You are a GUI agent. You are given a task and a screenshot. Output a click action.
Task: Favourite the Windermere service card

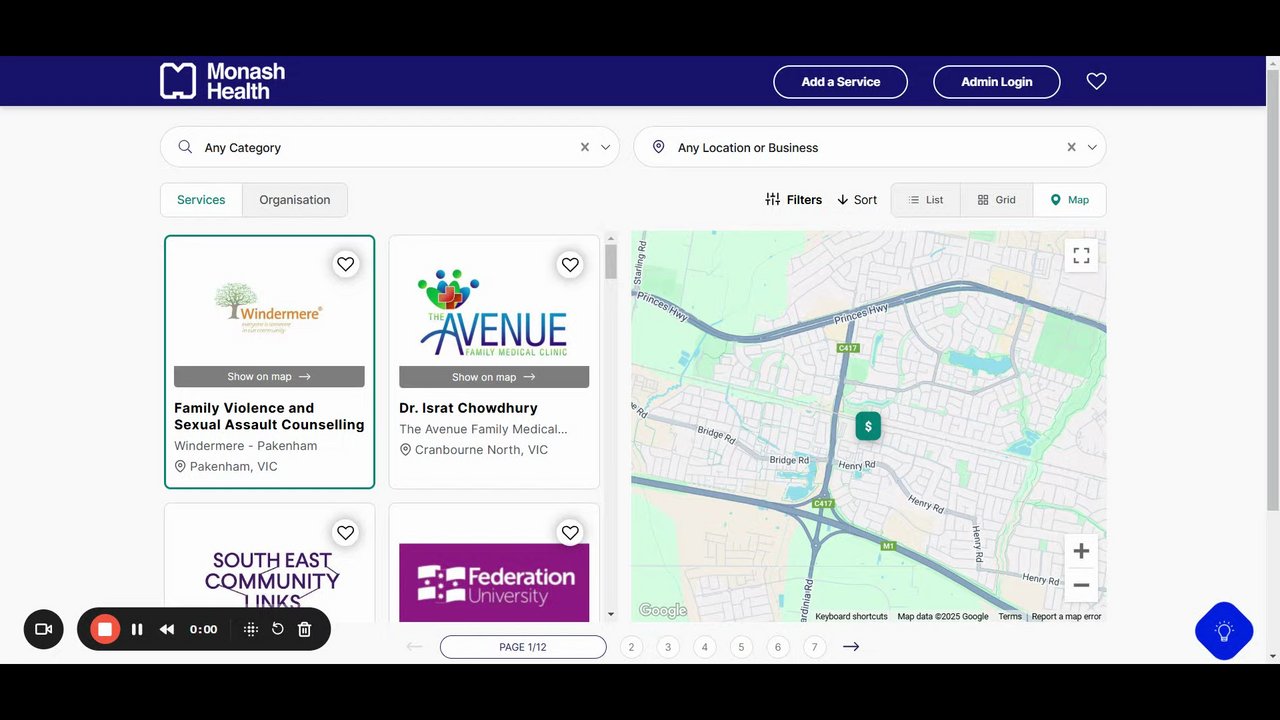tap(345, 264)
